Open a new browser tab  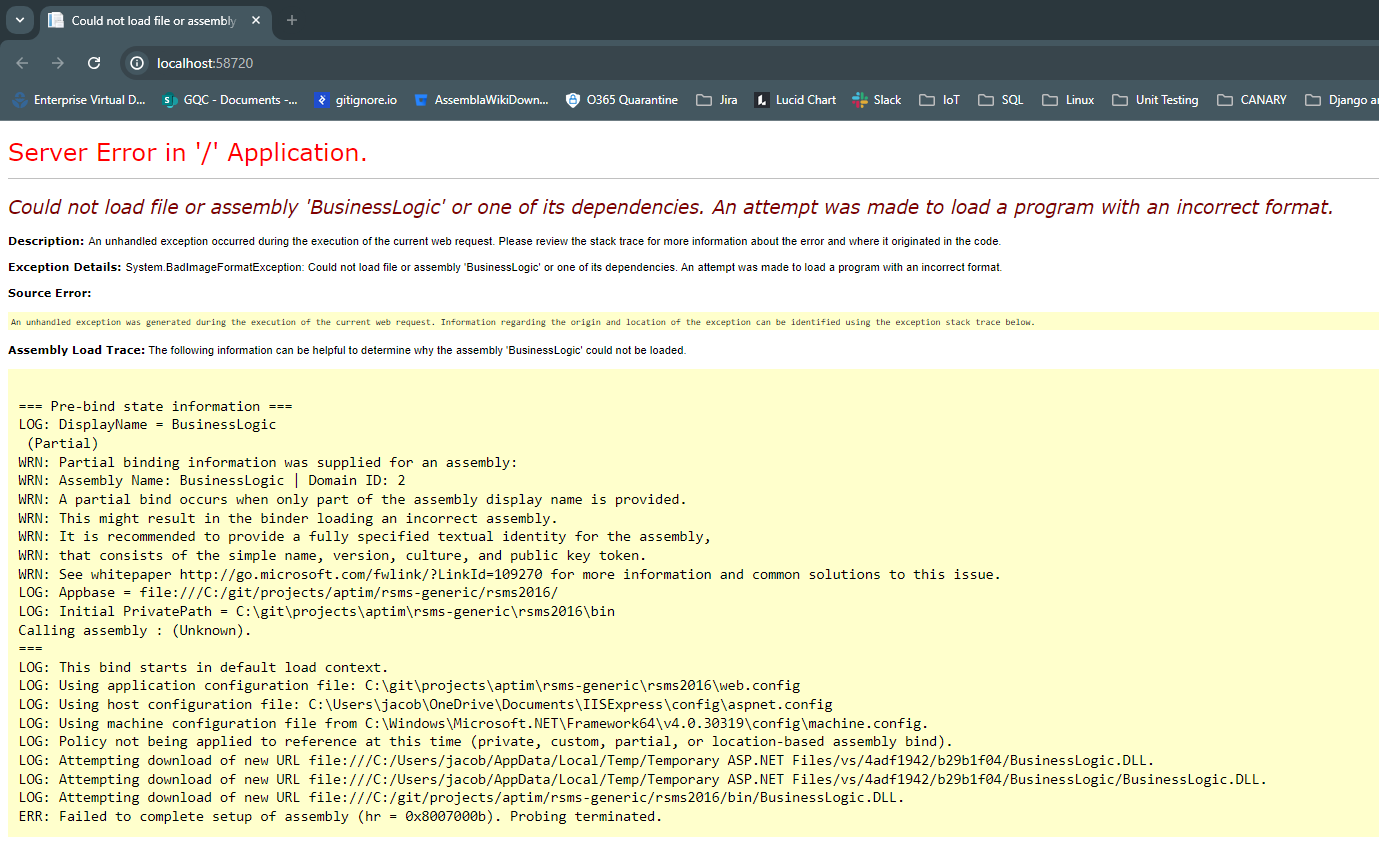click(292, 20)
